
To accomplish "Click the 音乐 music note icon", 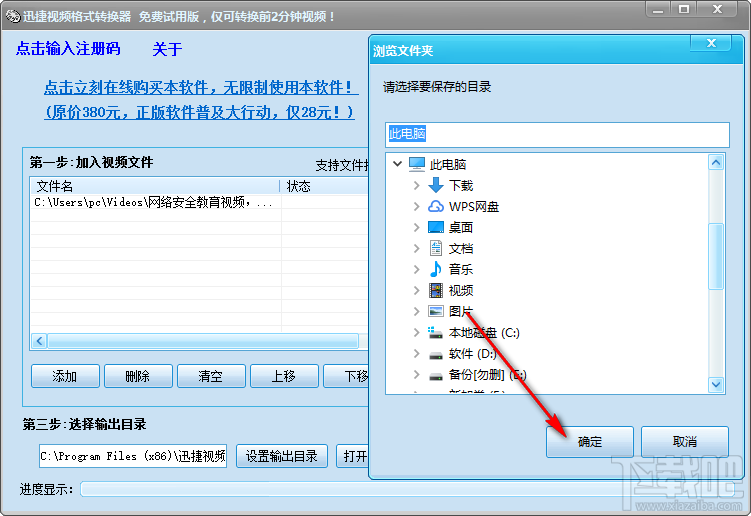I will point(436,269).
